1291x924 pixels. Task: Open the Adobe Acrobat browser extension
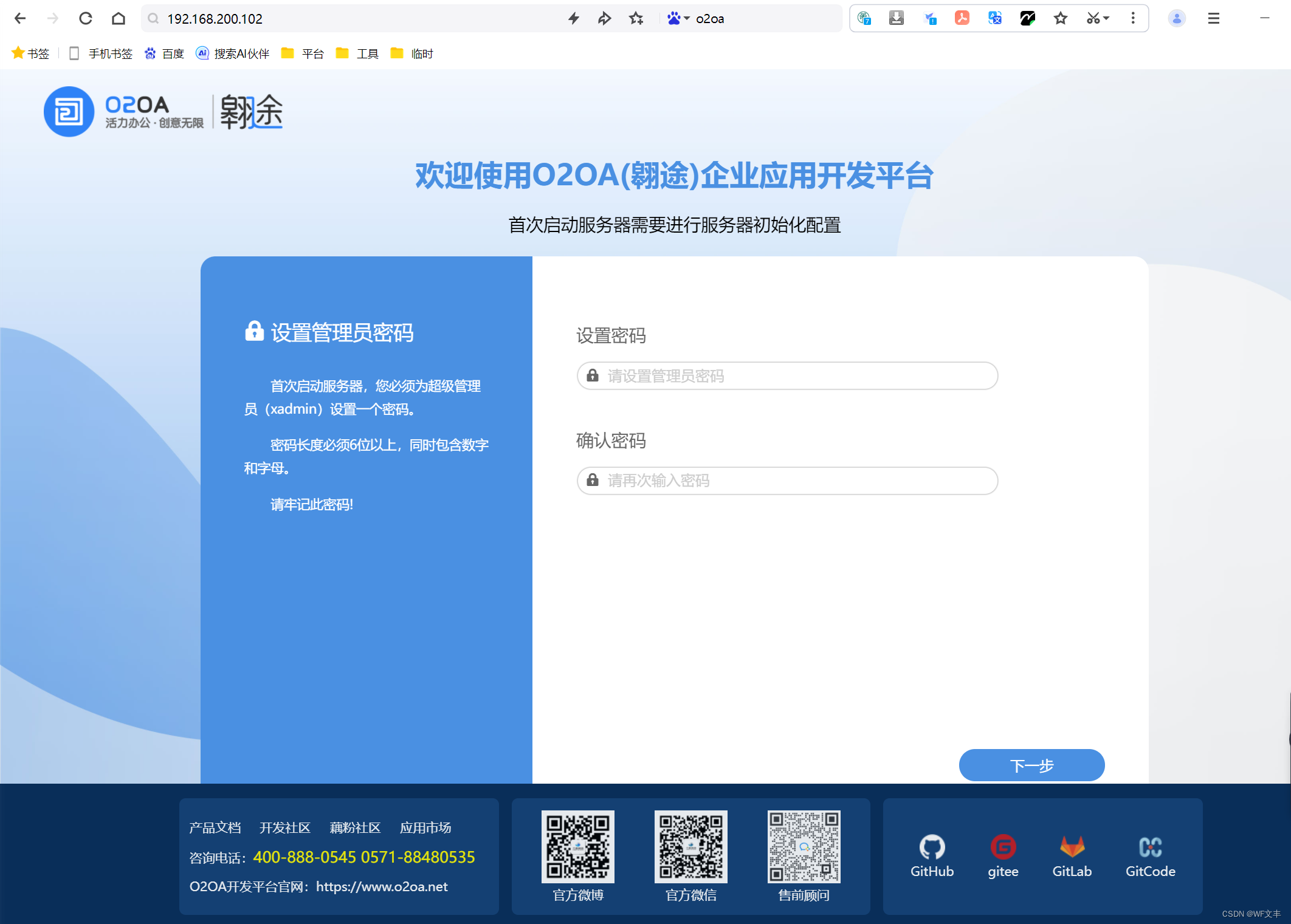click(962, 18)
